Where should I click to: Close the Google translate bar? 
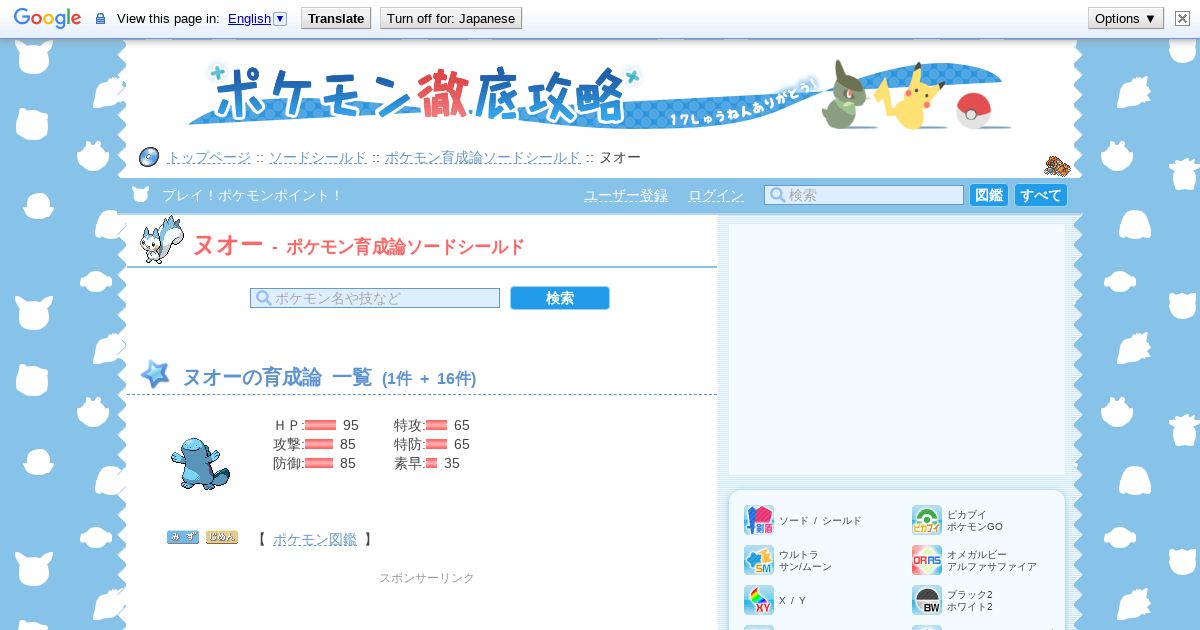[1182, 18]
